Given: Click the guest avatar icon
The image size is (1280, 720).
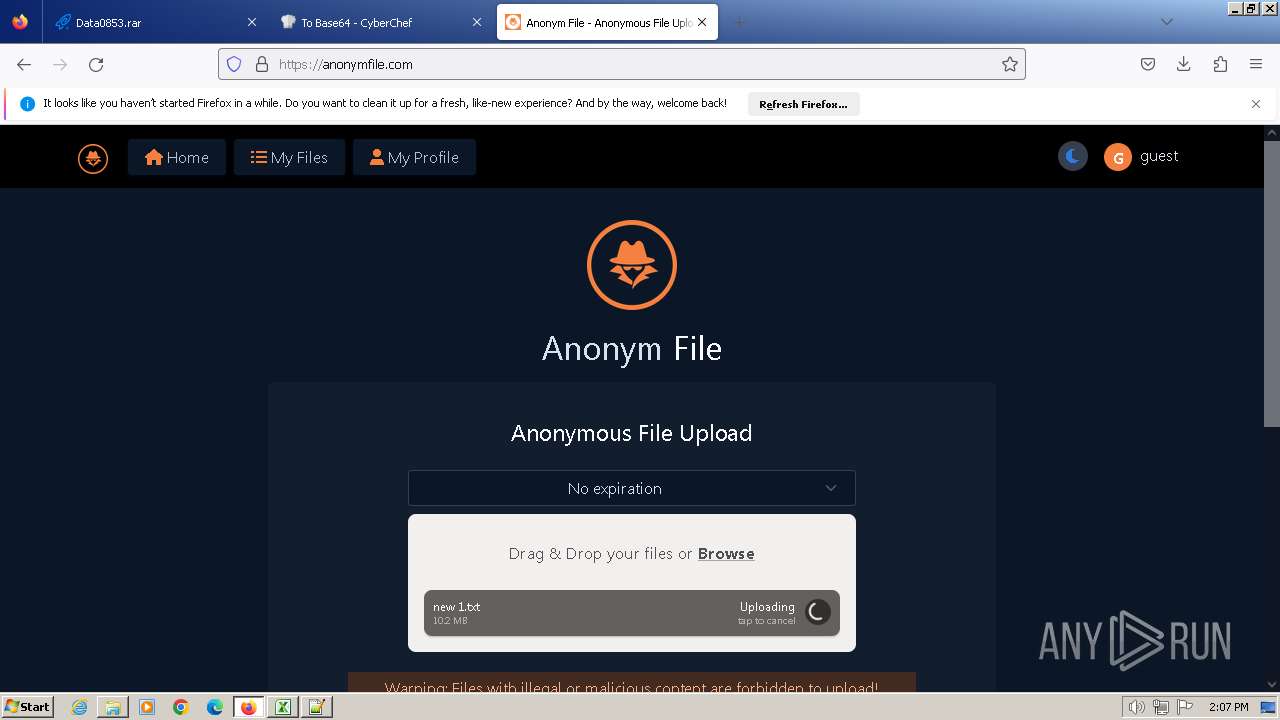Looking at the screenshot, I should coord(1117,157).
